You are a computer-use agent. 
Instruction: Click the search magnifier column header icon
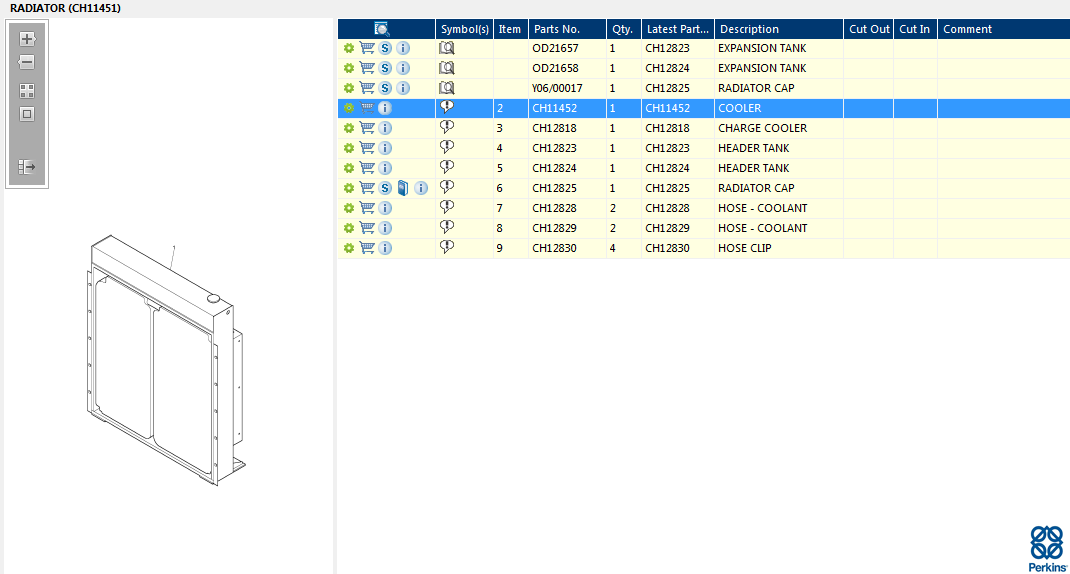[382, 29]
